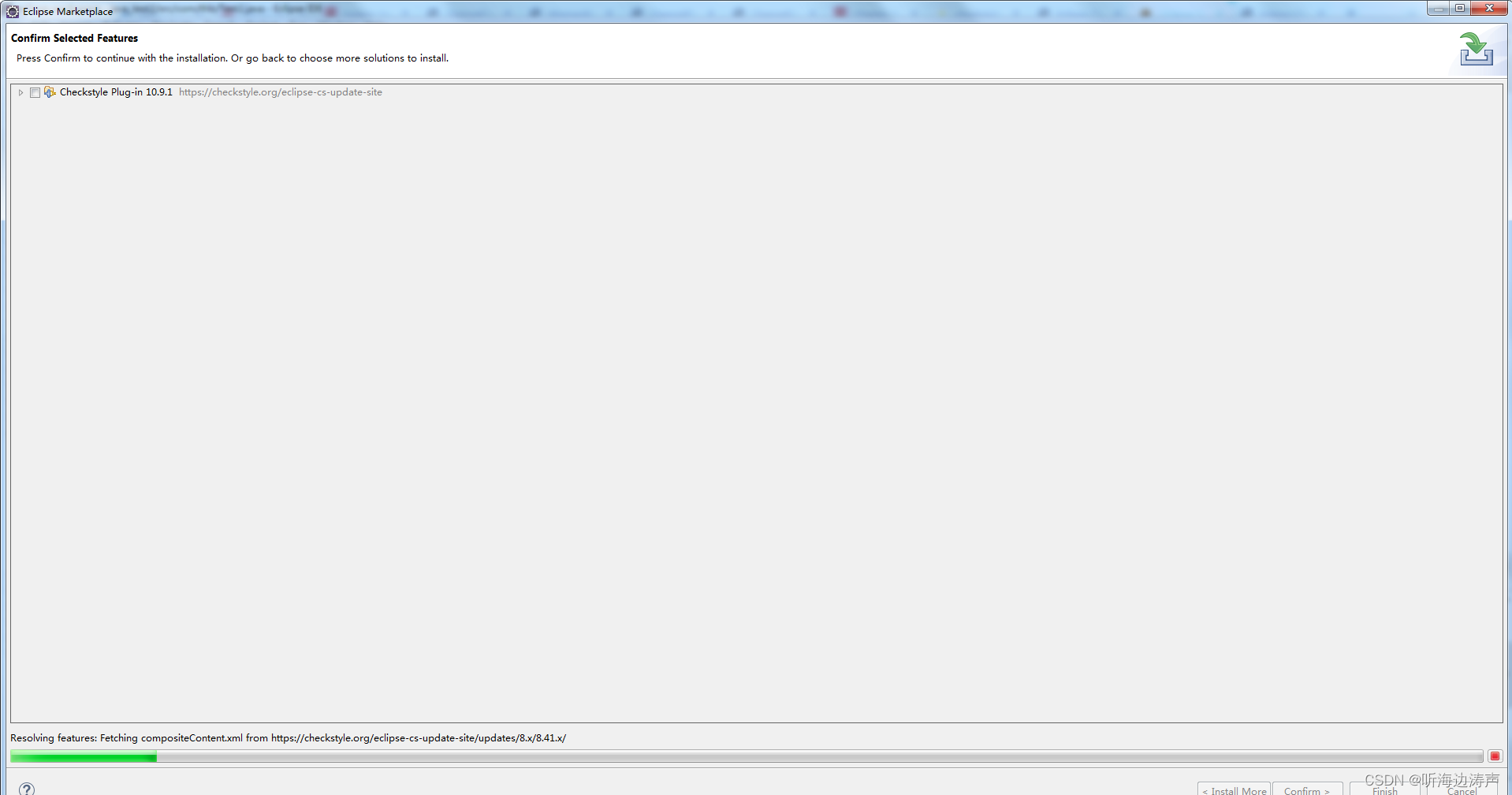The width and height of the screenshot is (1512, 795).
Task: Click the install wizard banner icon
Action: pyautogui.click(x=1476, y=49)
